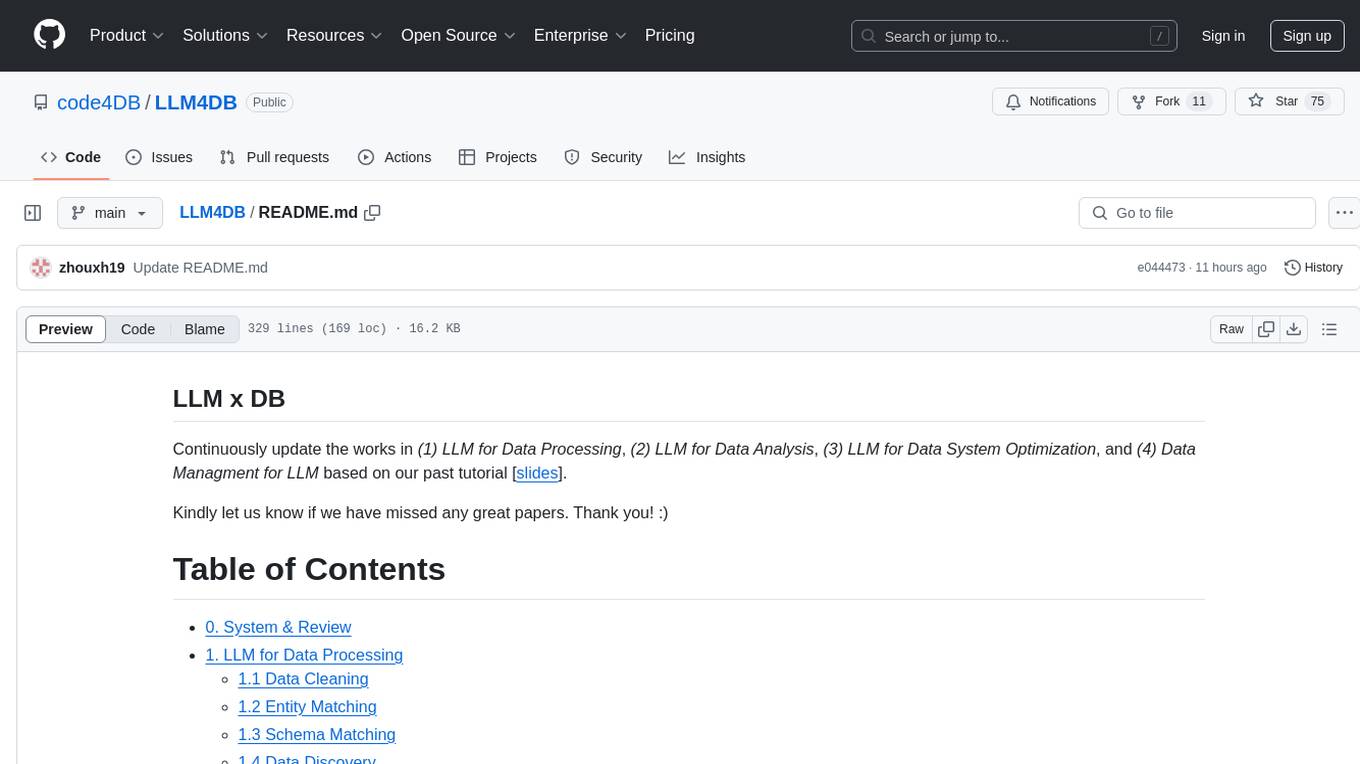The image size is (1360, 764).
Task: Jump to 1.1 Data Cleaning
Action: tap(303, 679)
